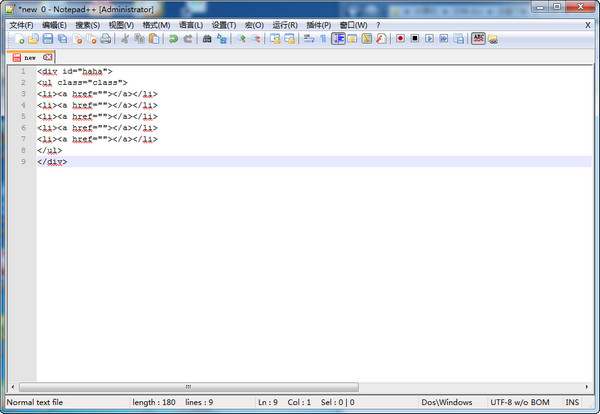Screen dimensions: 600x414
Task: Click the New file toolbar icon
Action: [18, 39]
